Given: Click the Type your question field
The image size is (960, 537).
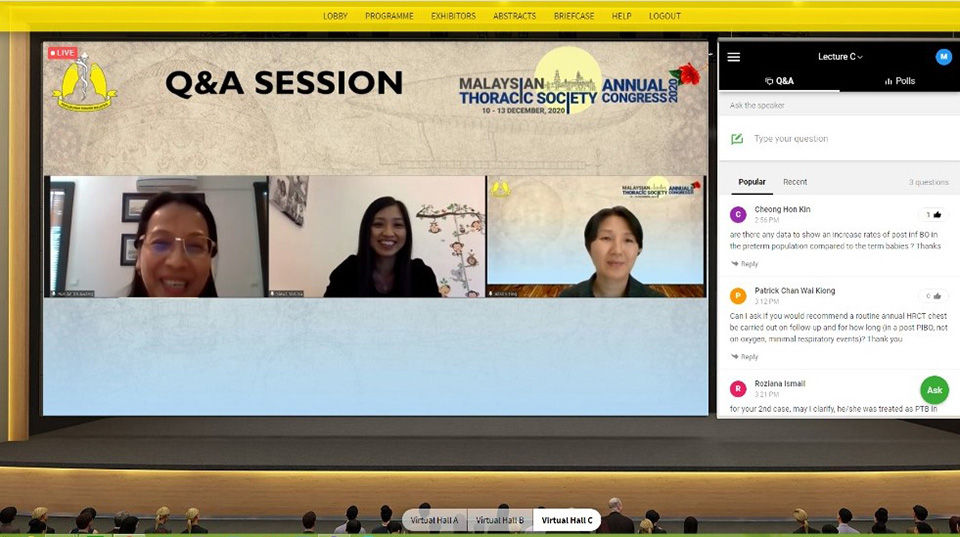Looking at the screenshot, I should pos(839,139).
